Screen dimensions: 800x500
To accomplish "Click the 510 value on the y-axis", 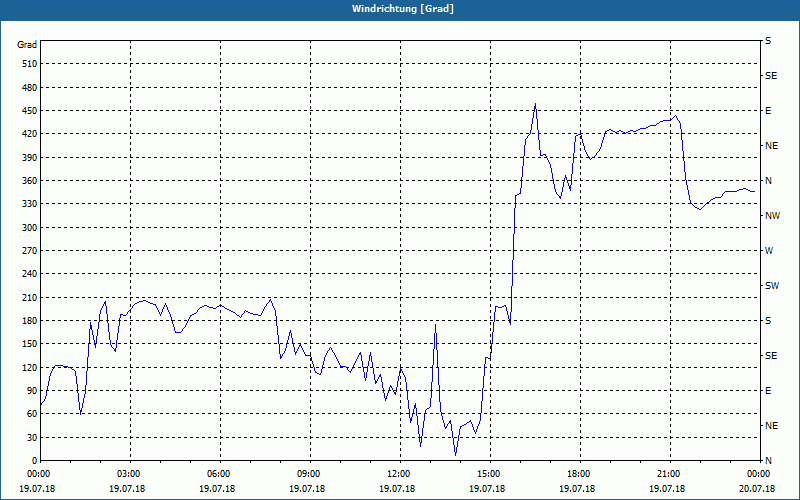I will pos(29,64).
